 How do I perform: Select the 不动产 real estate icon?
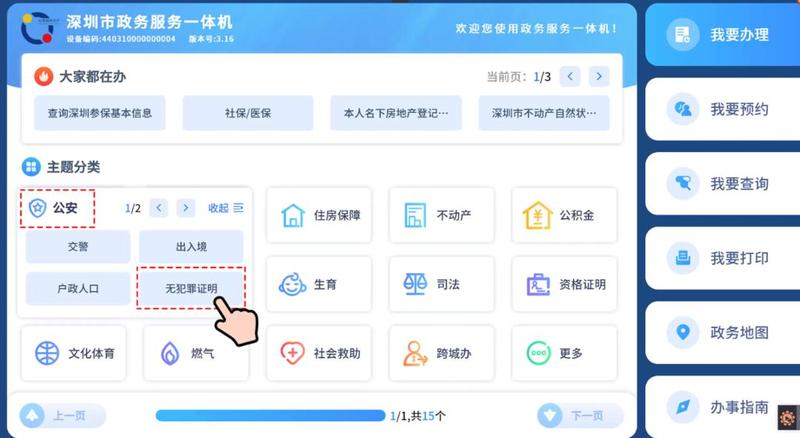coord(415,215)
